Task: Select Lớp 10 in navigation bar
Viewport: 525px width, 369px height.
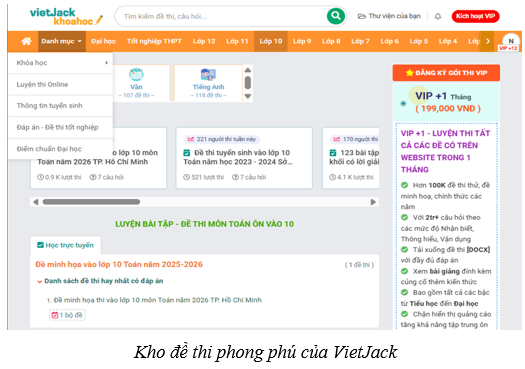Action: pos(271,41)
